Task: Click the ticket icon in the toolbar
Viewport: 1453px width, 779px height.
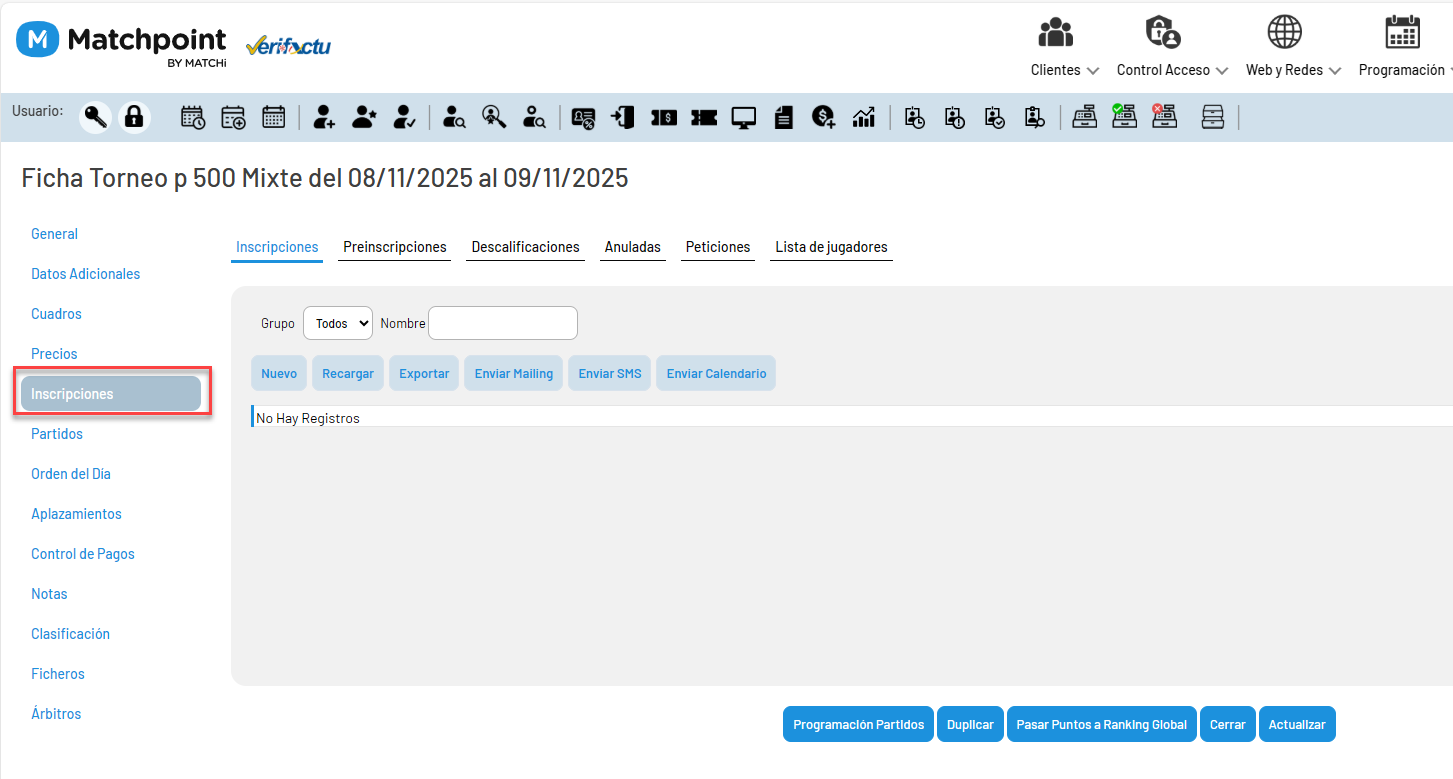Action: pyautogui.click(x=703, y=117)
